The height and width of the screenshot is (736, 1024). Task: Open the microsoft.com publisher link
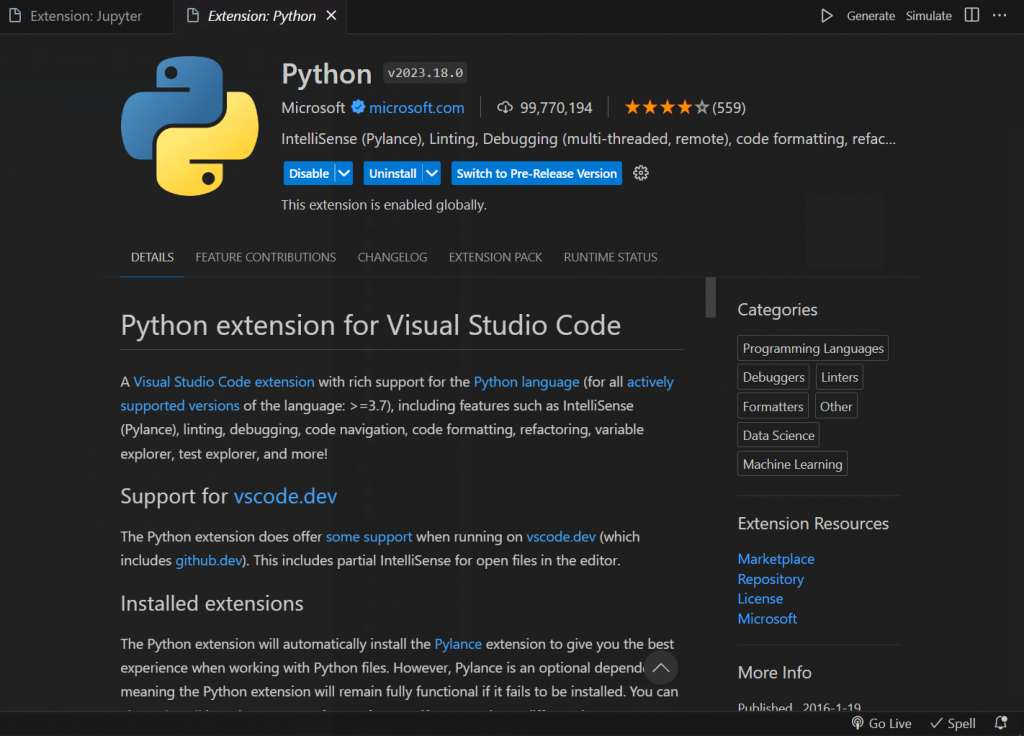pyautogui.click(x=416, y=107)
